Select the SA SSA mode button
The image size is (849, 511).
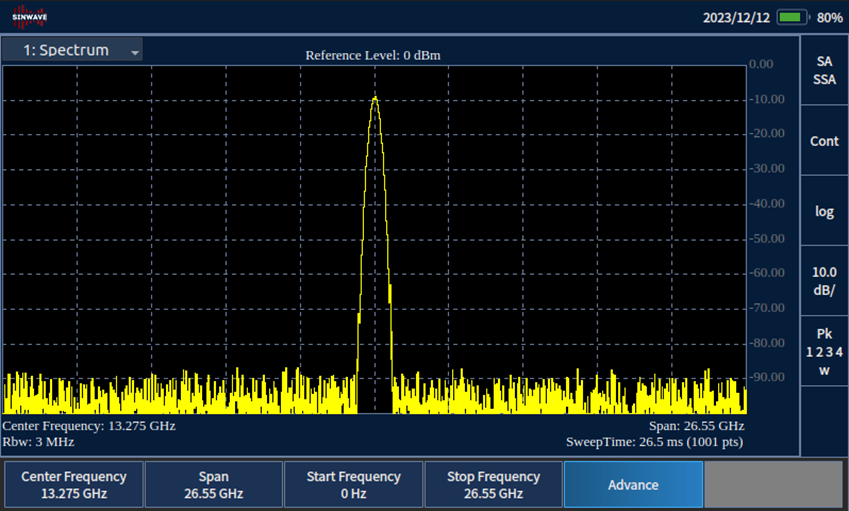click(x=824, y=71)
